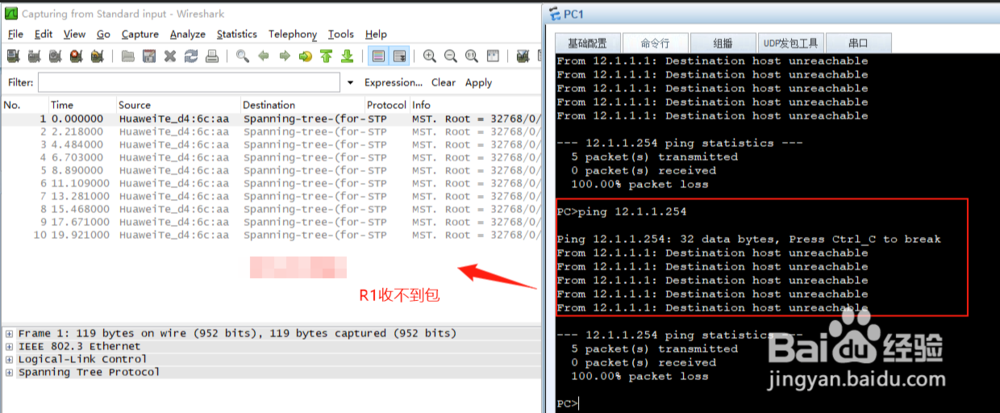
Task: Zoom in on packet text
Action: point(430,56)
